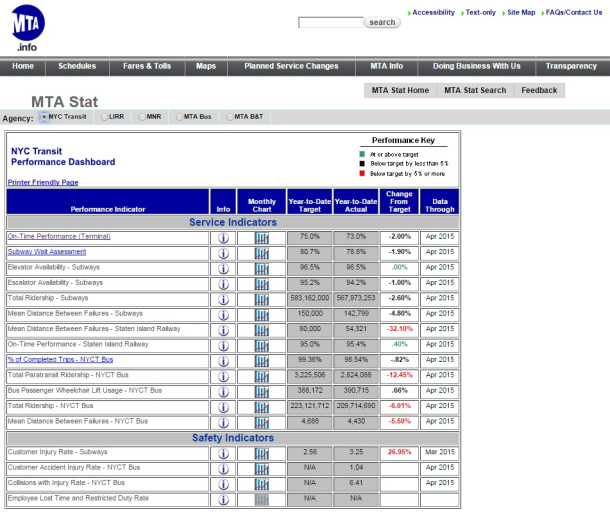Open info icon for Employee Lost Time Rate
Screen dimensions: 610x512
coord(223,500)
